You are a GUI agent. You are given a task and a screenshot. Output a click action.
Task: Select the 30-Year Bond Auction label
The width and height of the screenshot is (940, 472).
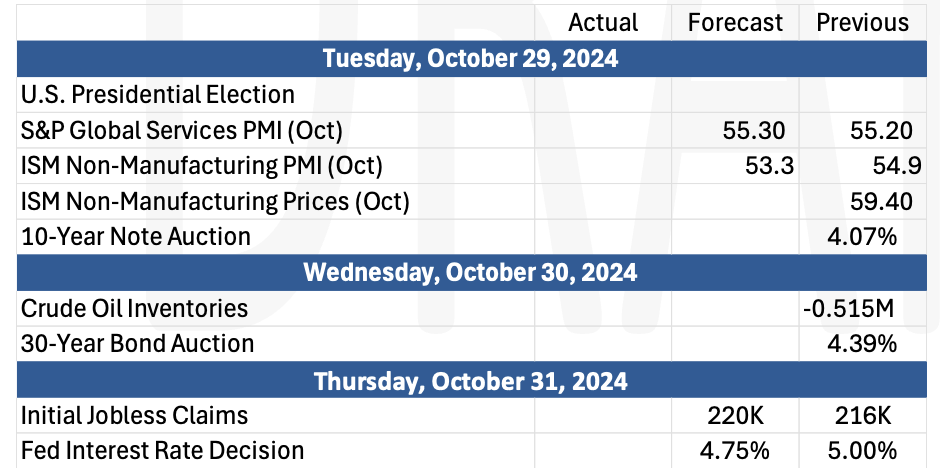tap(138, 344)
